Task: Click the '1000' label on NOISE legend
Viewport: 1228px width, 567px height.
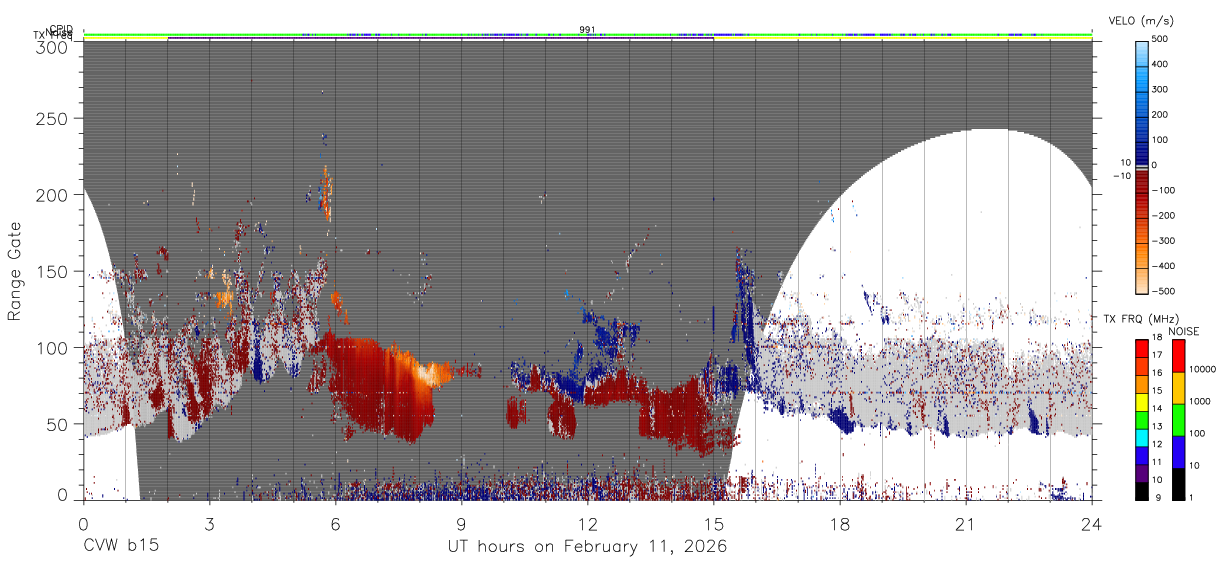Action: point(1200,401)
